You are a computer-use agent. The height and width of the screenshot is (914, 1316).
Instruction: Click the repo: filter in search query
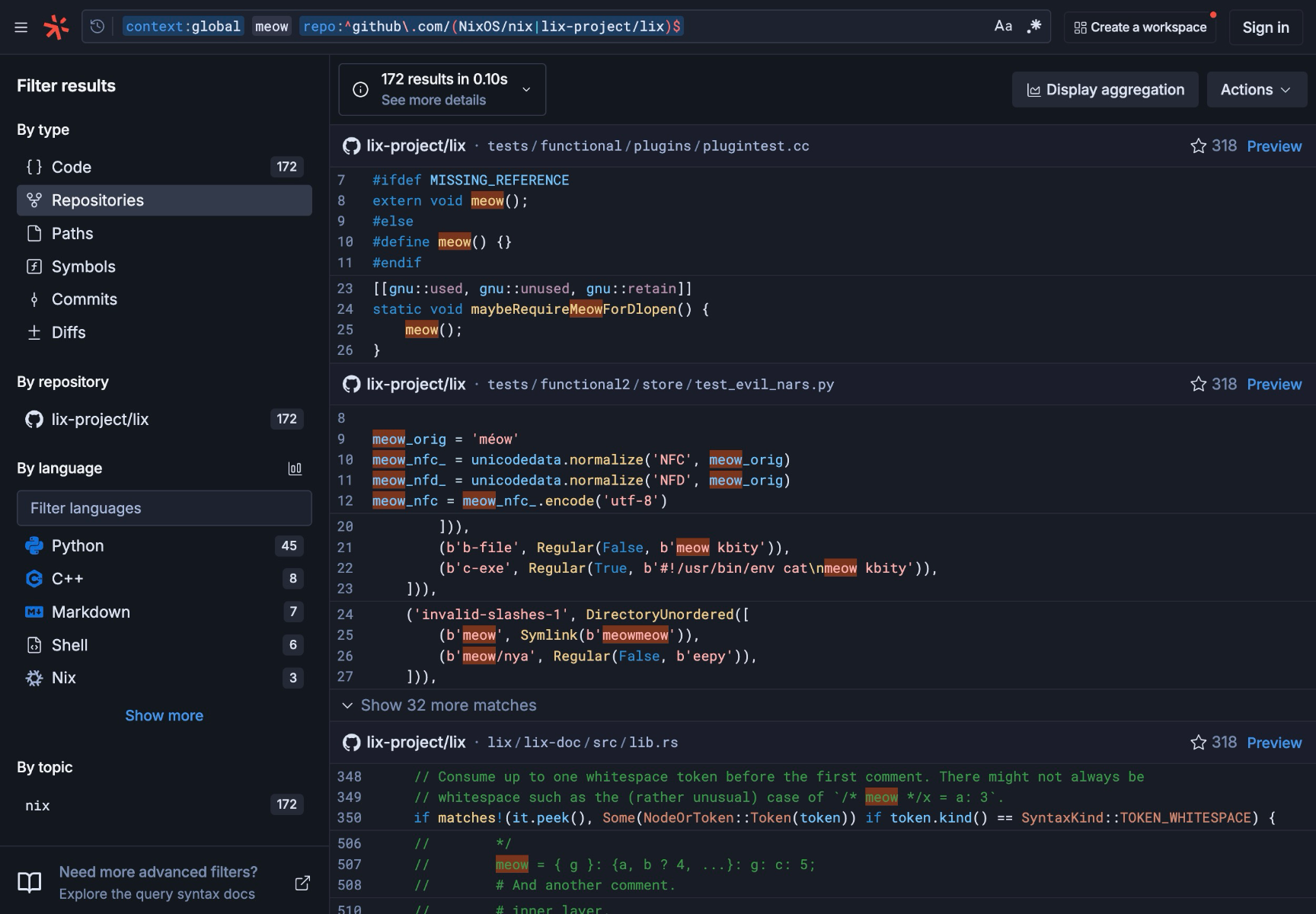click(492, 27)
